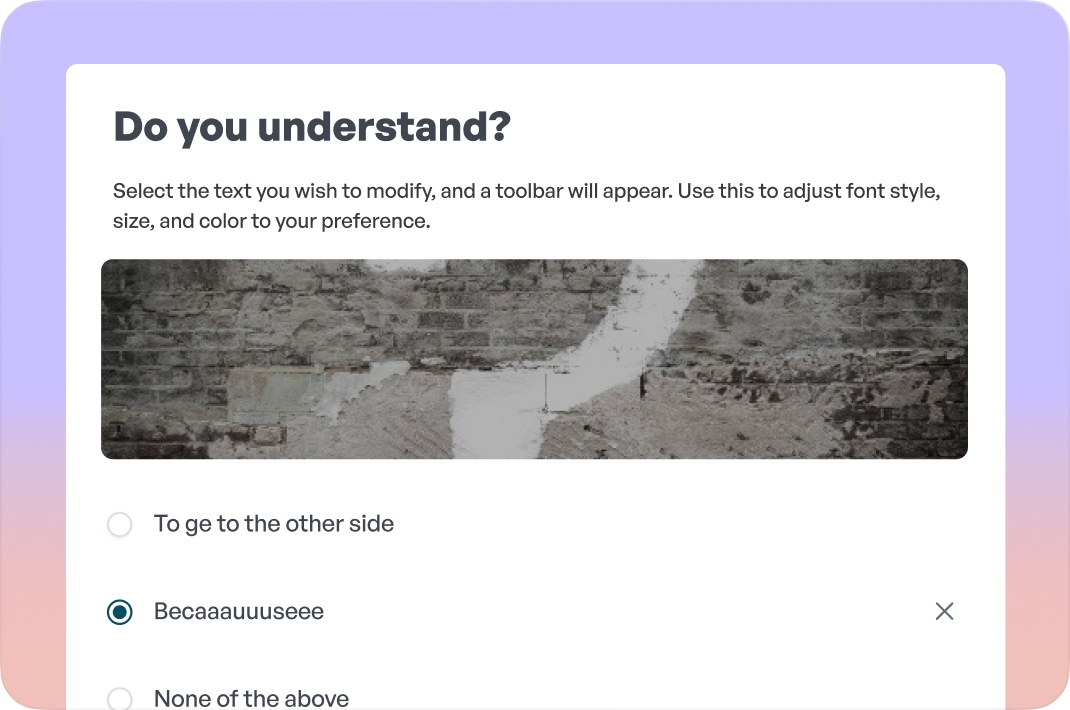Click the word "side" in the first option
1070x710 pixels.
[371, 524]
